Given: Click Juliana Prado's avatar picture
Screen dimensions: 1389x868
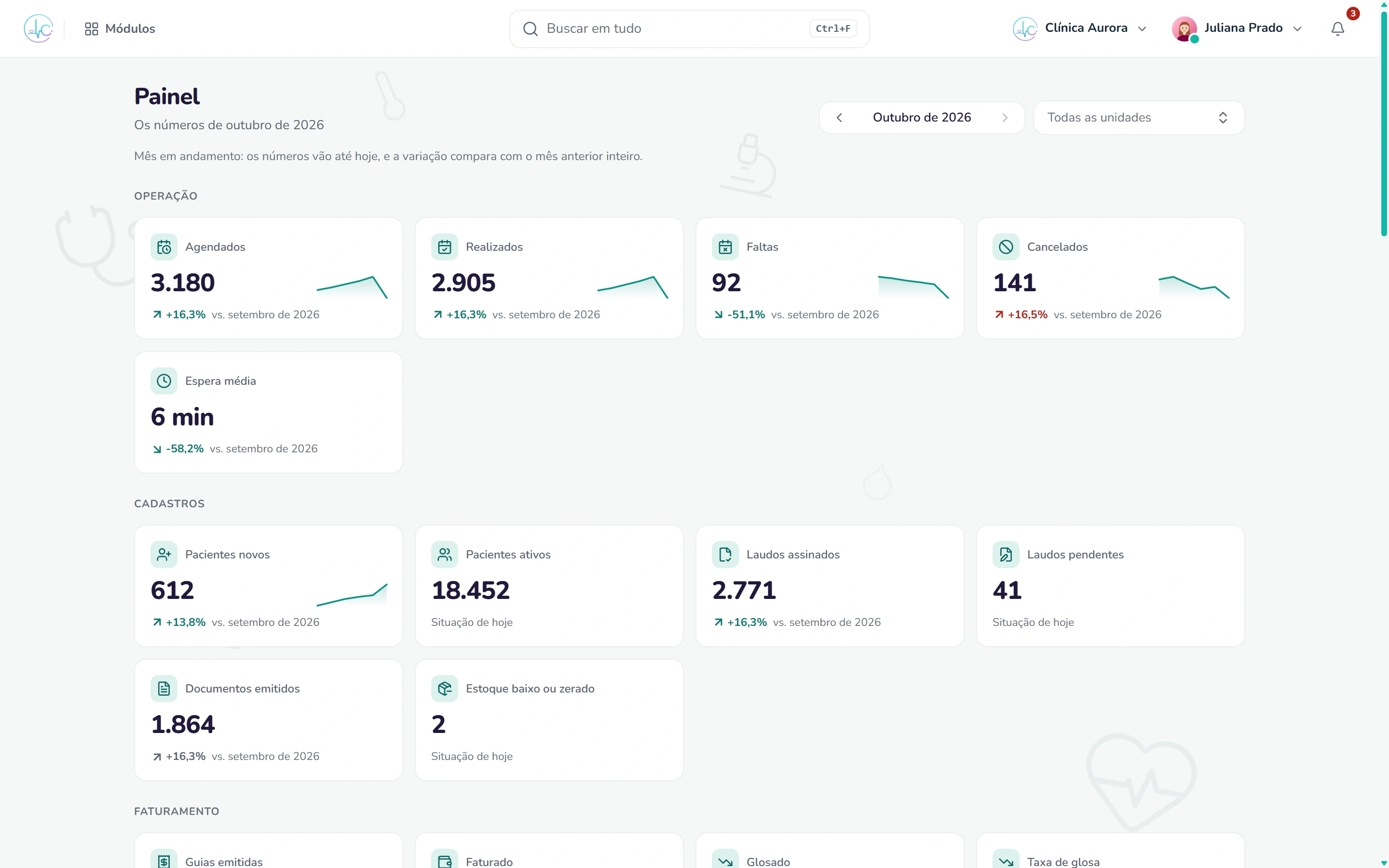Looking at the screenshot, I should point(1184,29).
